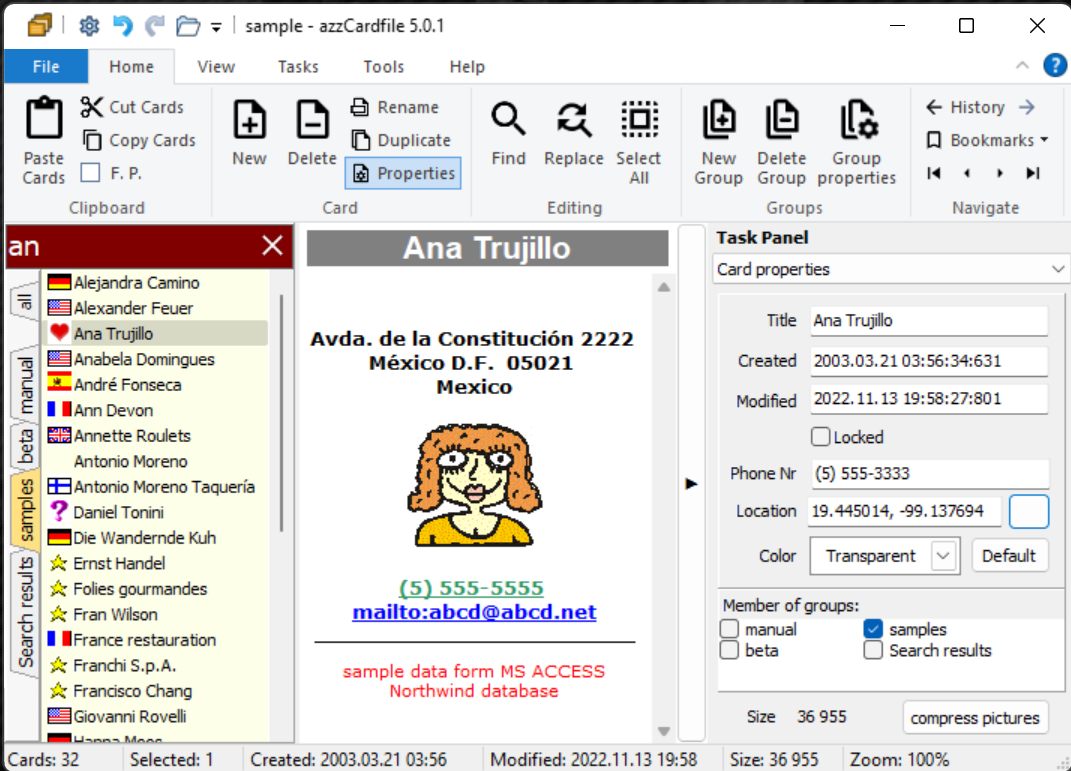This screenshot has width=1071, height=771.
Task: Click the button next to Location field
Action: click(x=1029, y=511)
